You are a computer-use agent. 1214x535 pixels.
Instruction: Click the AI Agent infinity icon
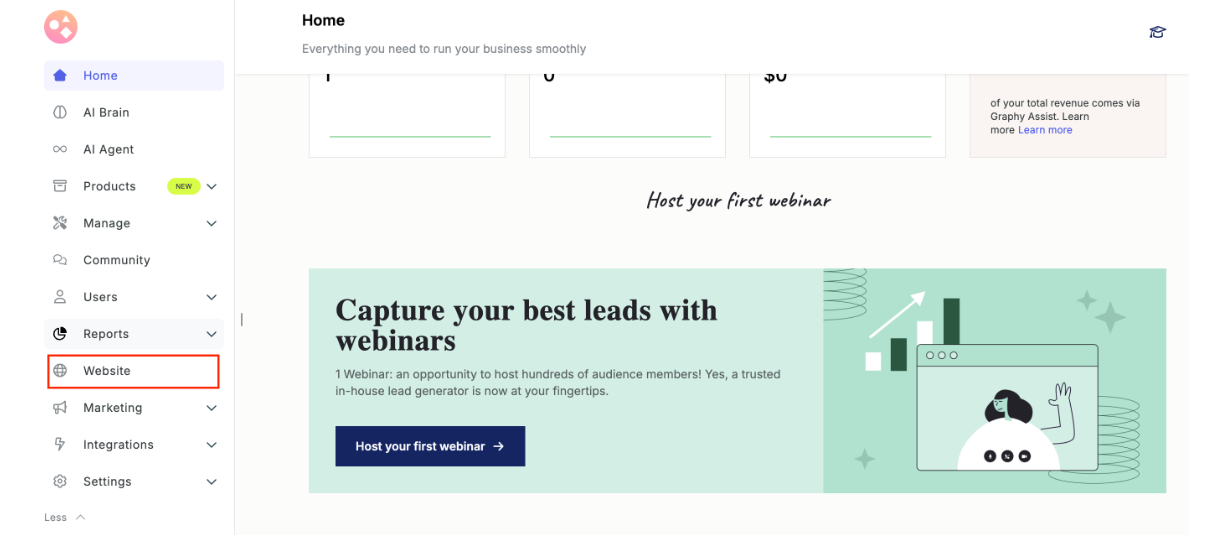tap(60, 150)
